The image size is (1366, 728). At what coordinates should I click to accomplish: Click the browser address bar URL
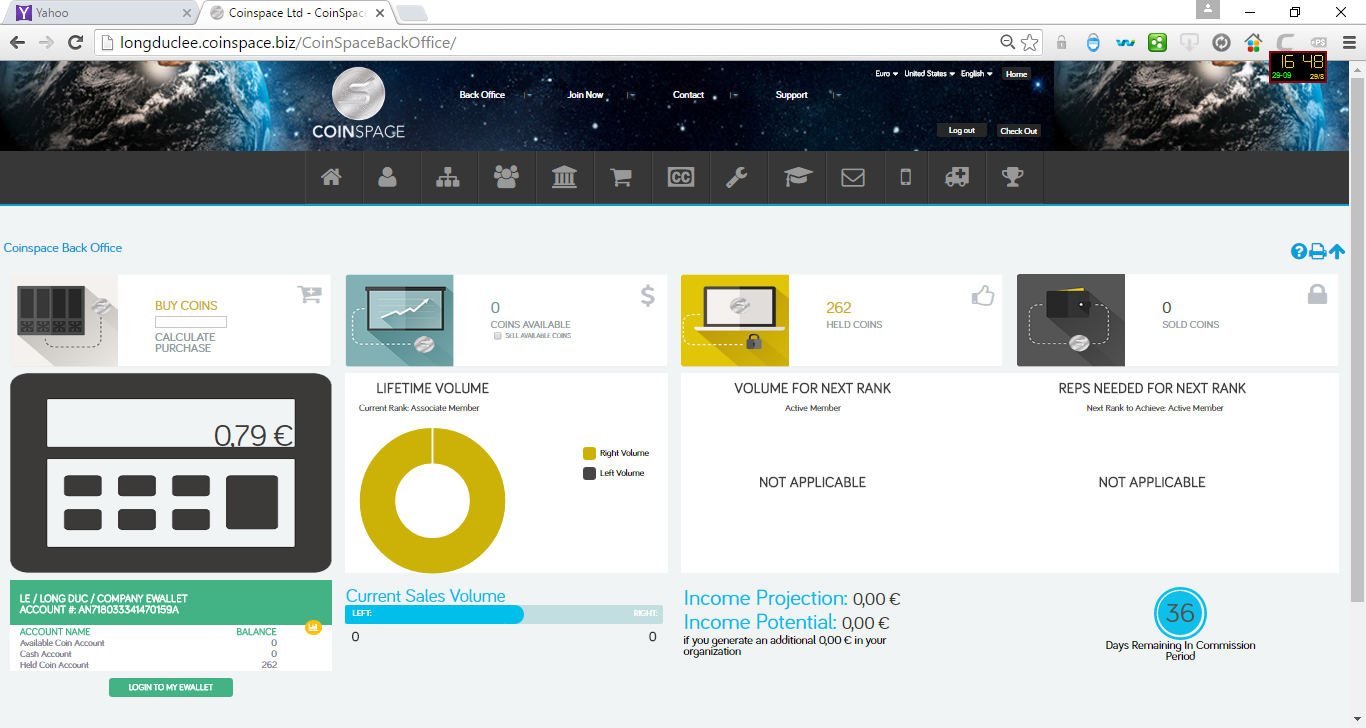(x=288, y=42)
